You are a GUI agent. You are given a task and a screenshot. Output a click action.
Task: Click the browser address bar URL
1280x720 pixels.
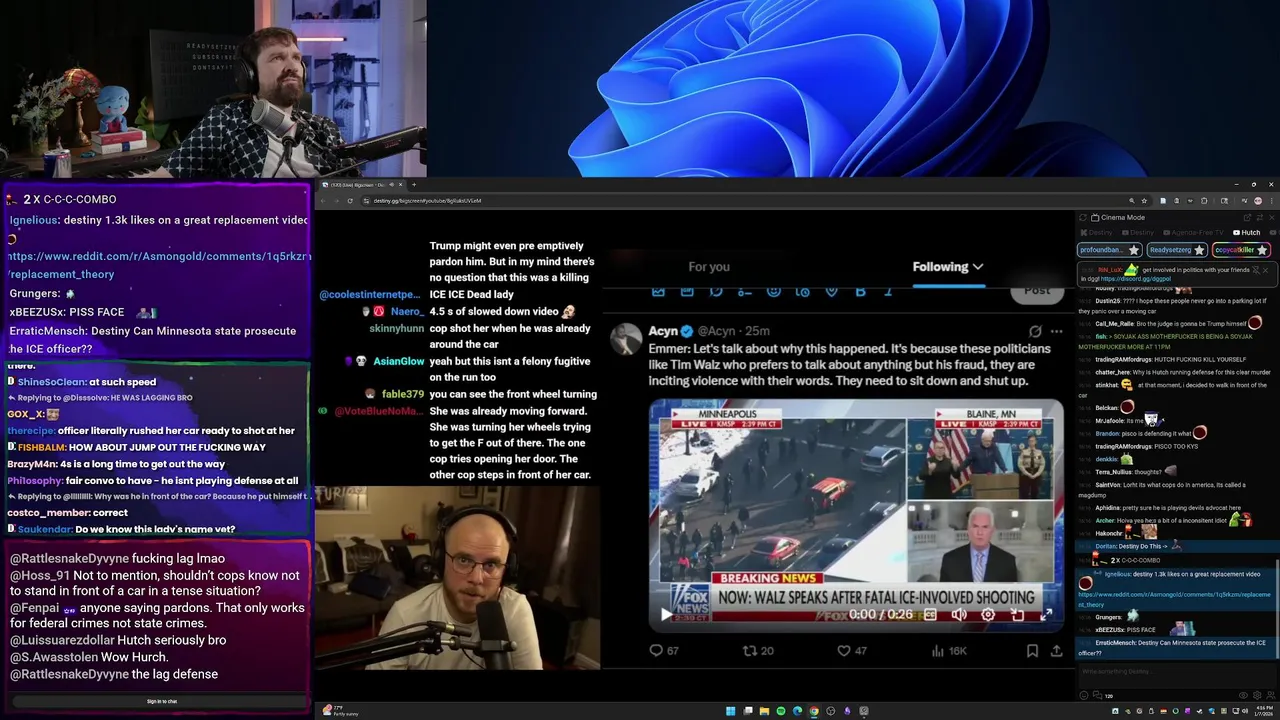click(x=427, y=200)
